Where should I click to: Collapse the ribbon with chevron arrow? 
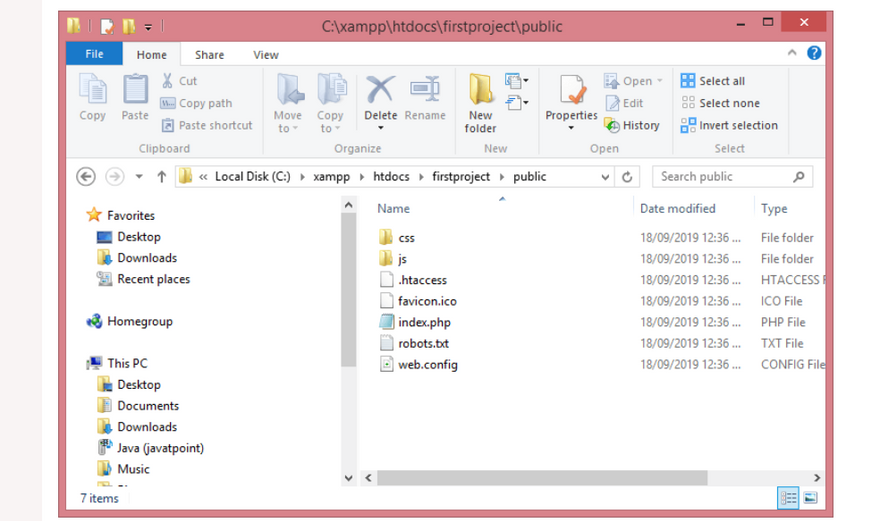click(792, 53)
